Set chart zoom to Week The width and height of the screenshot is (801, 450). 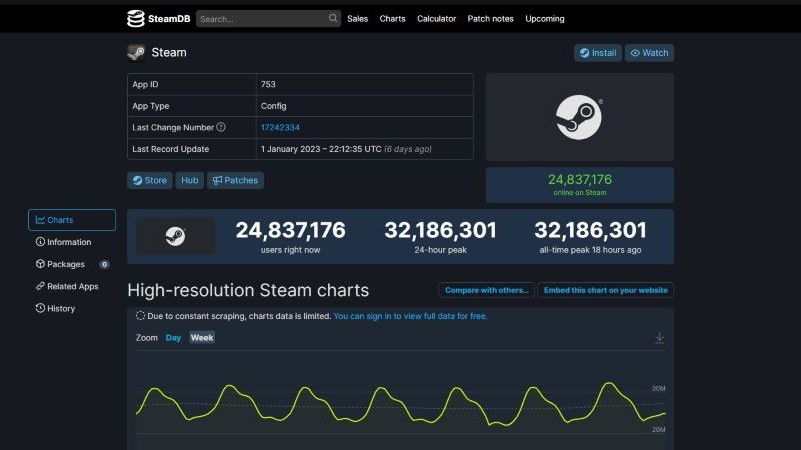(202, 338)
